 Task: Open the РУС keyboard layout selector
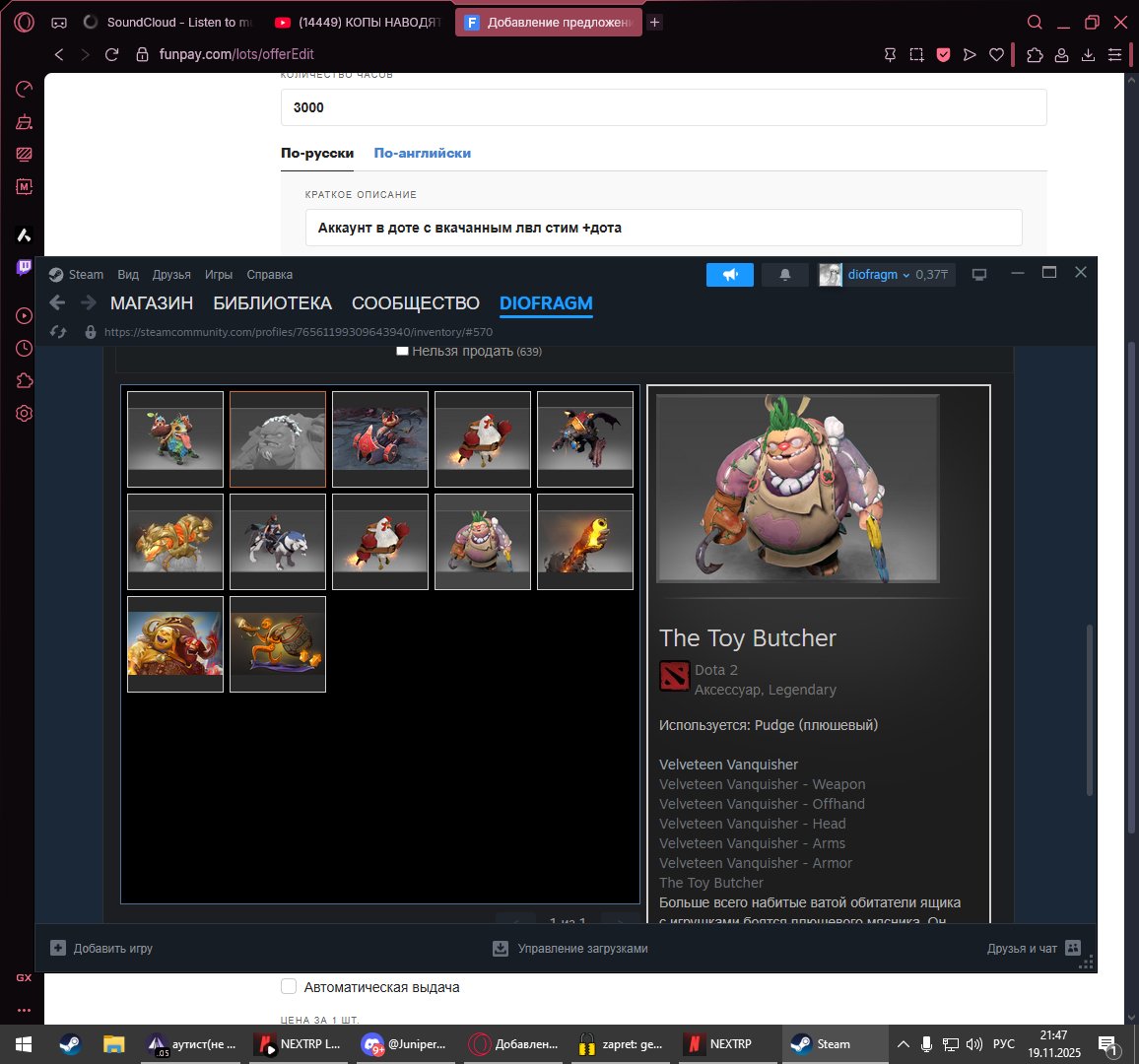click(x=1003, y=1044)
